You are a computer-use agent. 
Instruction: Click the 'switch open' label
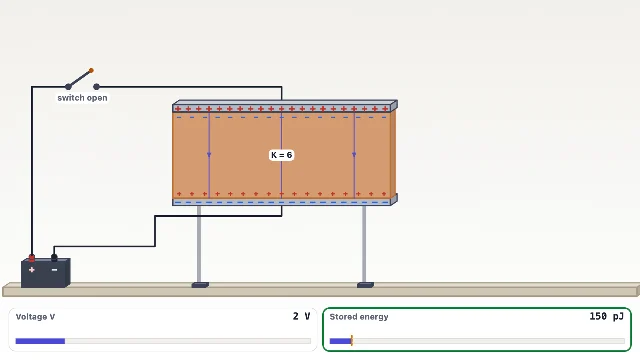82,98
